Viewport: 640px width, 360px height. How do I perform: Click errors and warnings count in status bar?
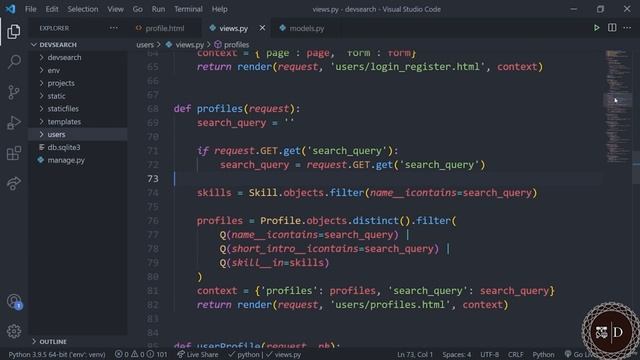pos(141,354)
